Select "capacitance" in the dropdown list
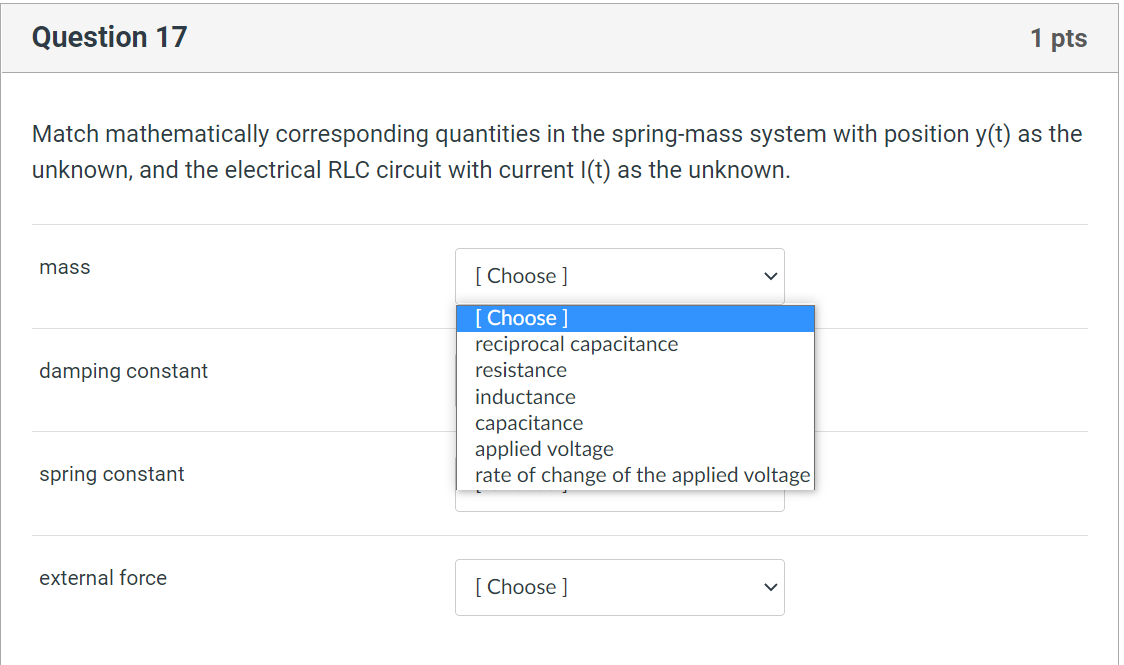Image resolution: width=1124 pixels, height=665 pixels. click(x=529, y=422)
